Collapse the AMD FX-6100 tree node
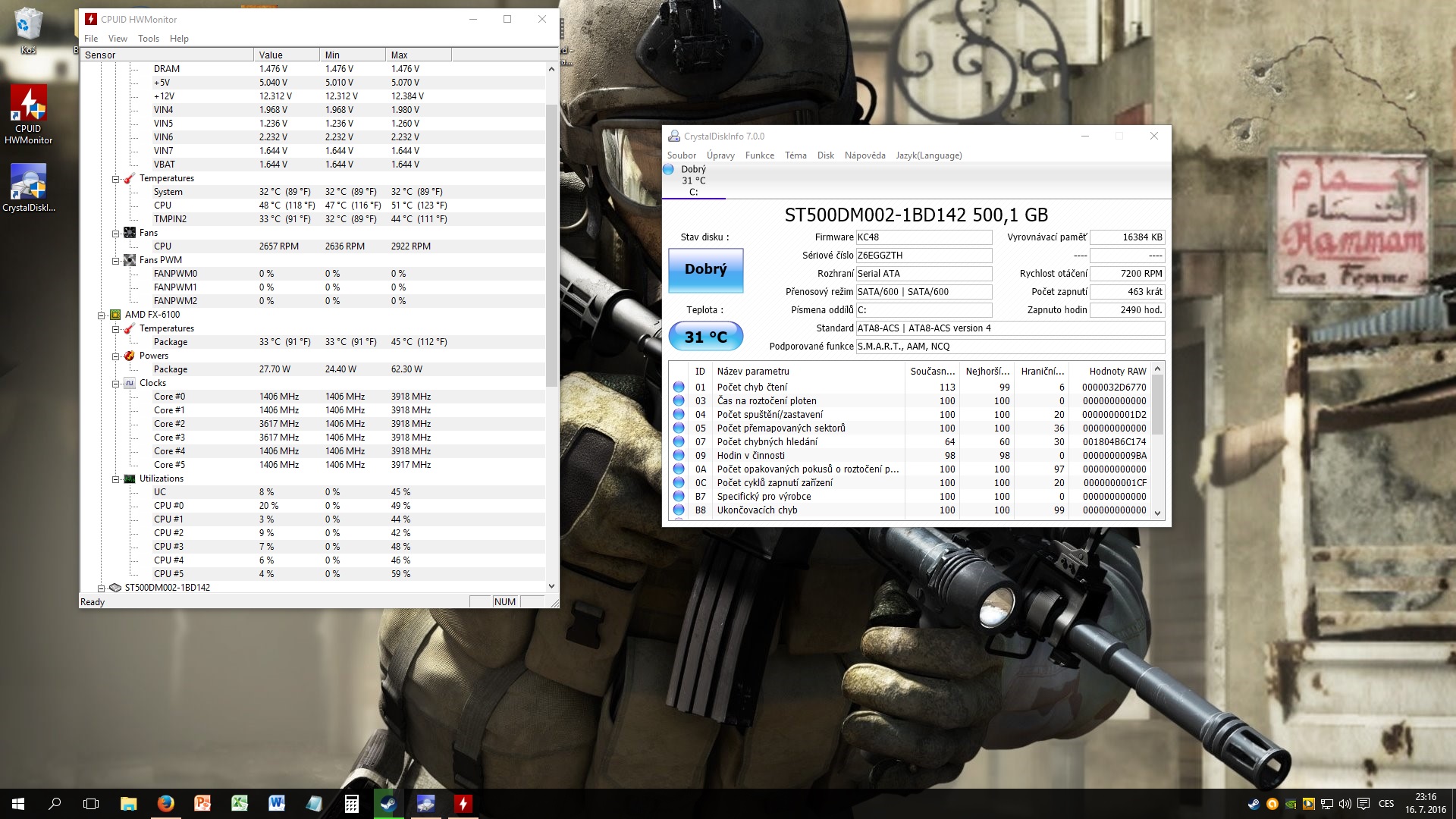This screenshot has height=819, width=1456. pyautogui.click(x=101, y=315)
